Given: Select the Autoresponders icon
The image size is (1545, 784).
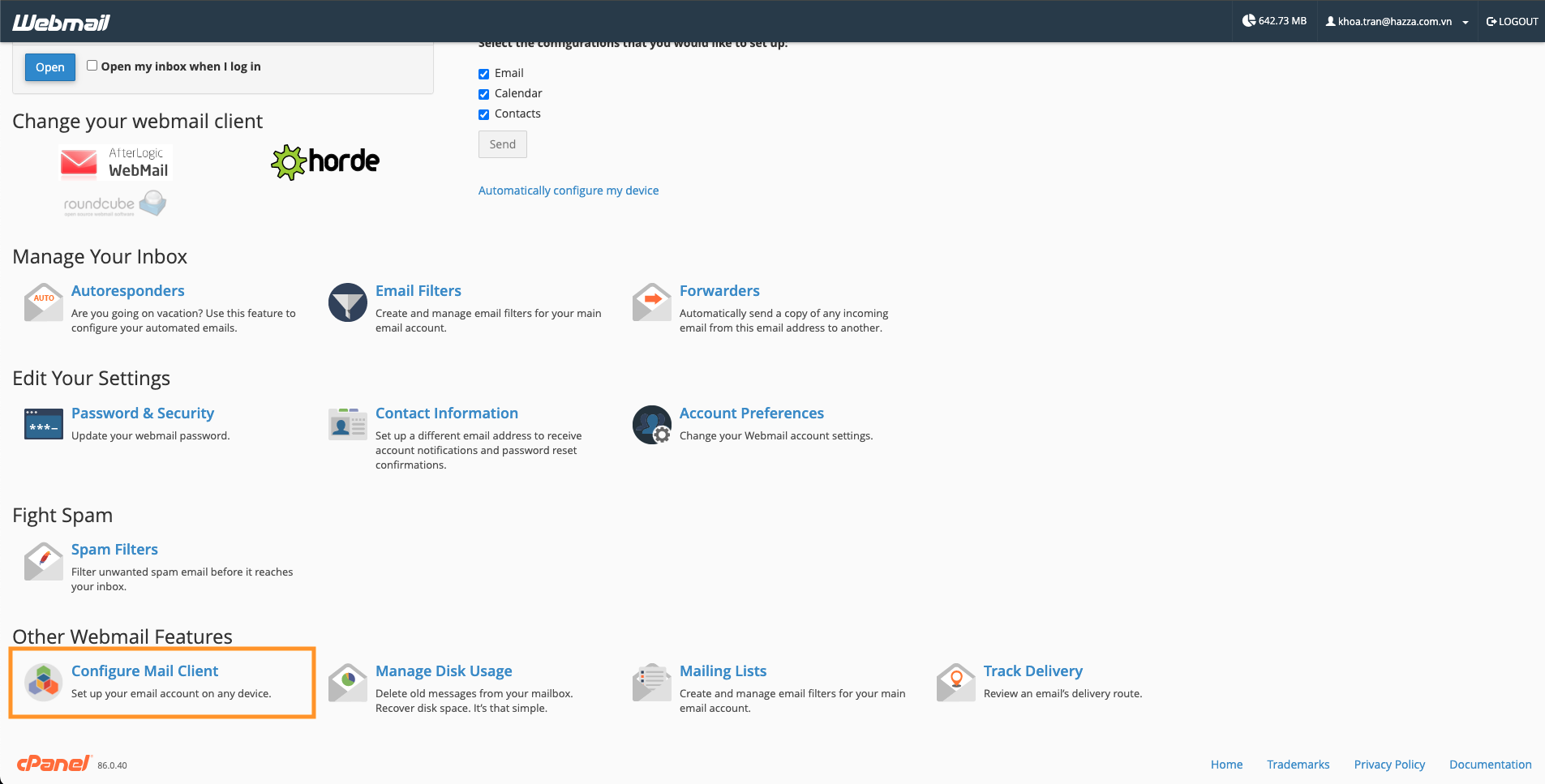Looking at the screenshot, I should [x=43, y=302].
